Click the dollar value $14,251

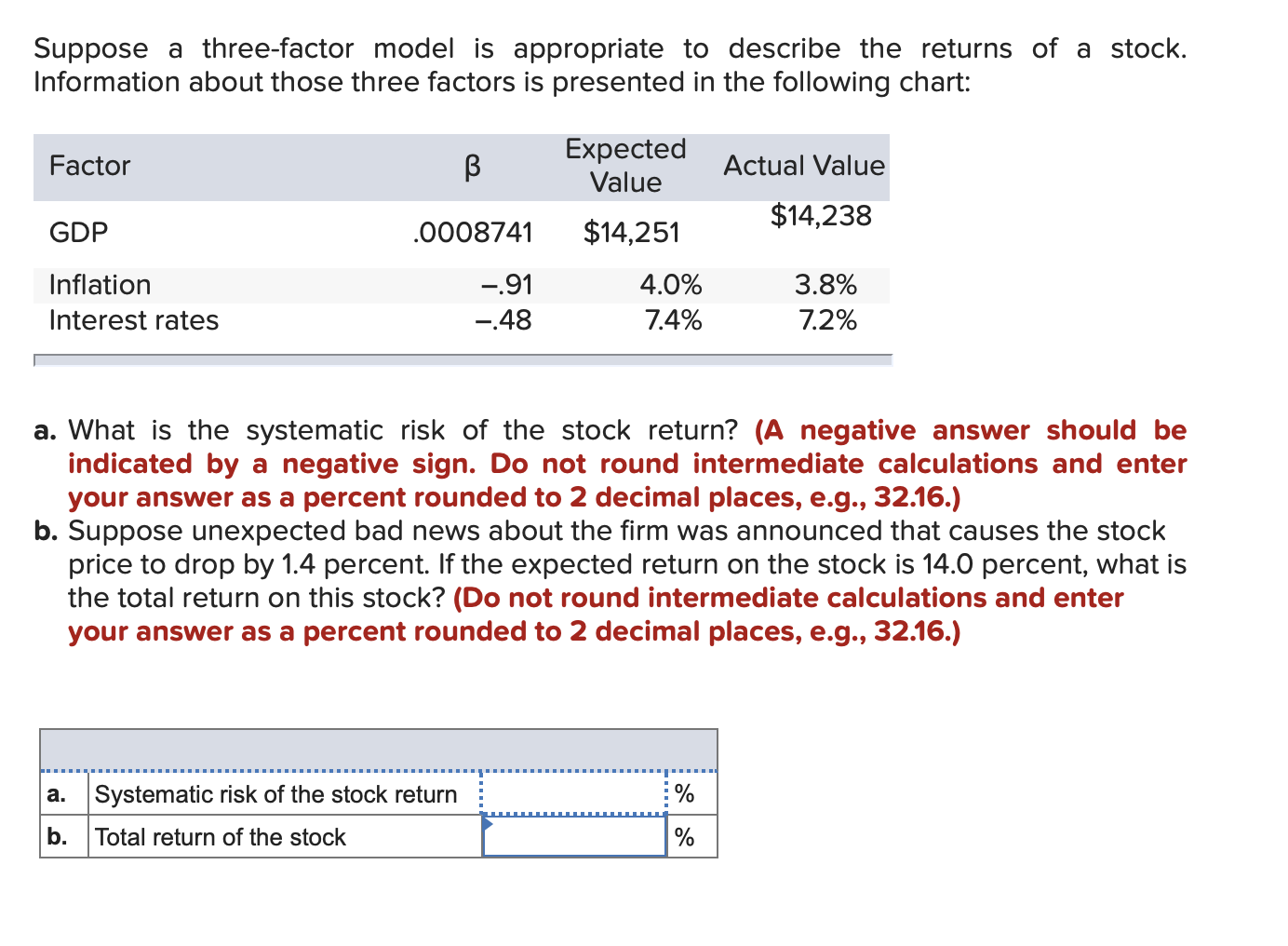point(632,232)
